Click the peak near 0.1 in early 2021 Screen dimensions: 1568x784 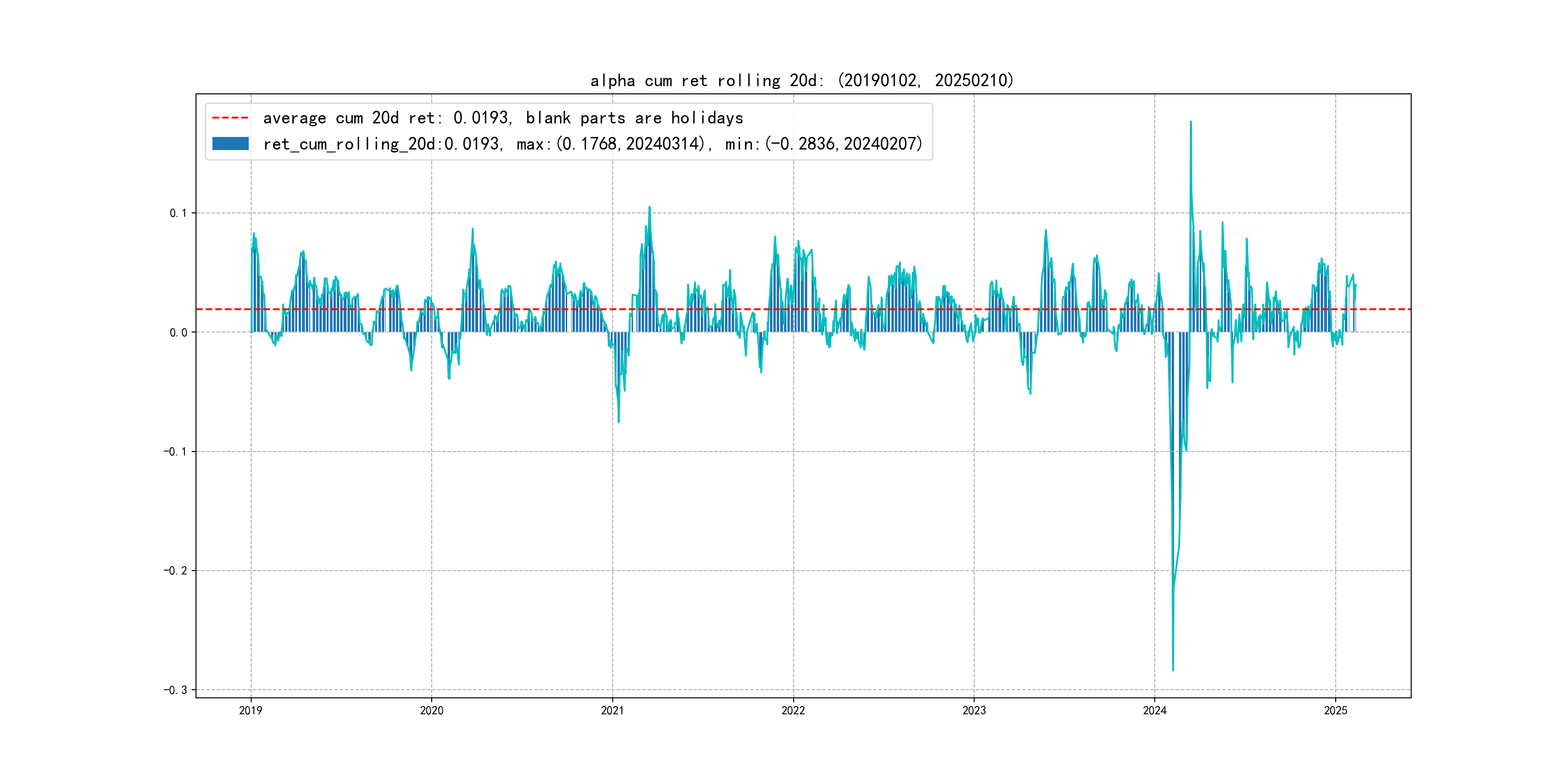pyautogui.click(x=649, y=207)
